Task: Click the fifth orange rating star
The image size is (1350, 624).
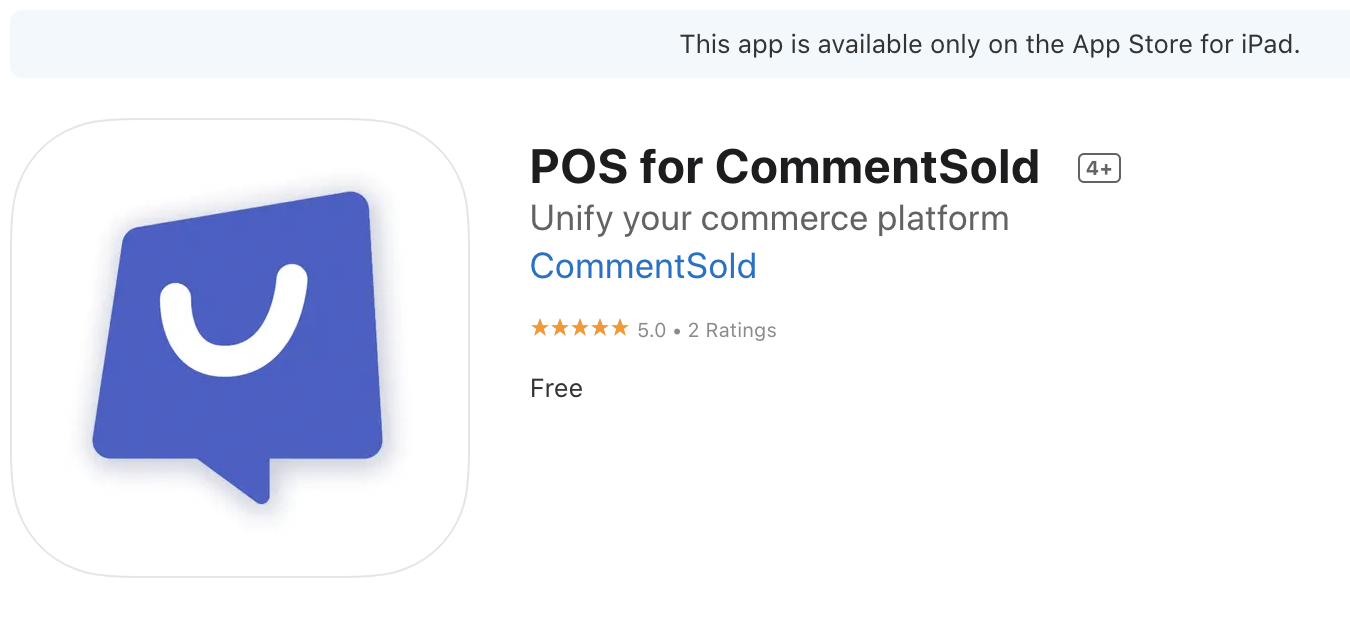Action: pos(619,328)
